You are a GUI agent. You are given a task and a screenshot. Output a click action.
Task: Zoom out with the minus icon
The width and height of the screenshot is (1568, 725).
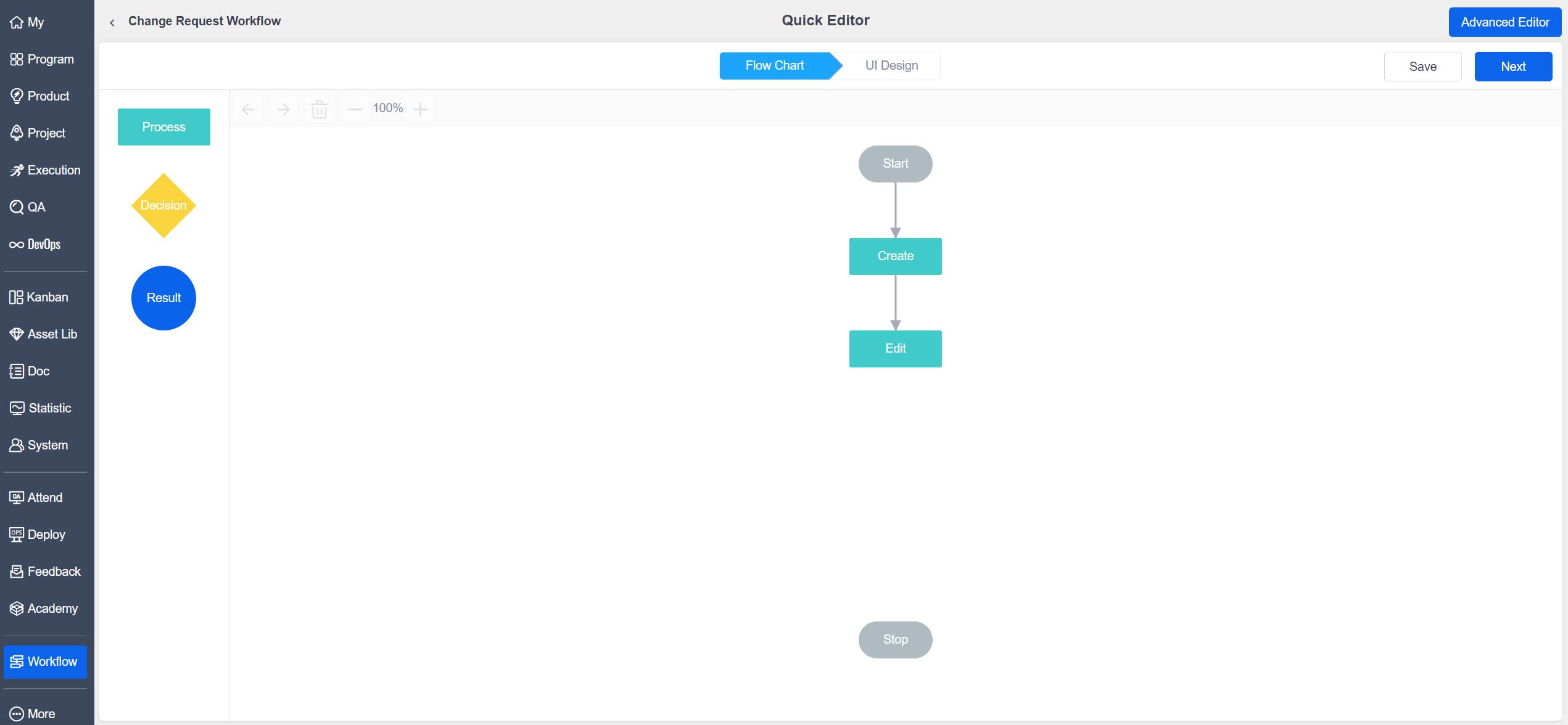(x=355, y=110)
